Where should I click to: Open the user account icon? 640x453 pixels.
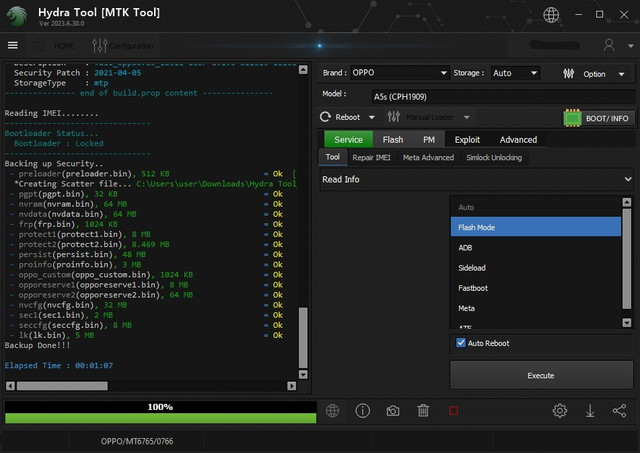[x=609, y=45]
